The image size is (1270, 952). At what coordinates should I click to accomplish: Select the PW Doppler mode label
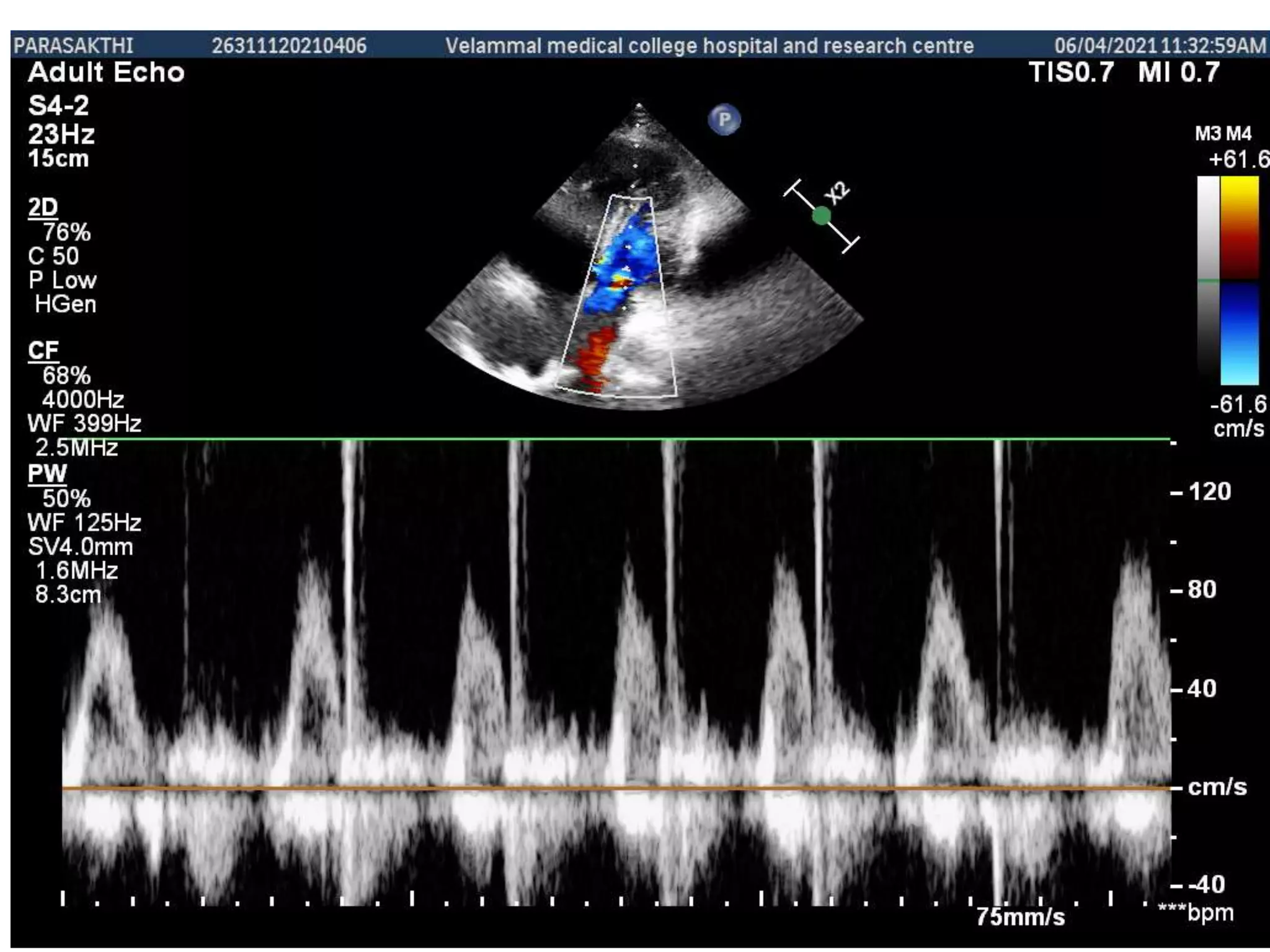point(47,474)
